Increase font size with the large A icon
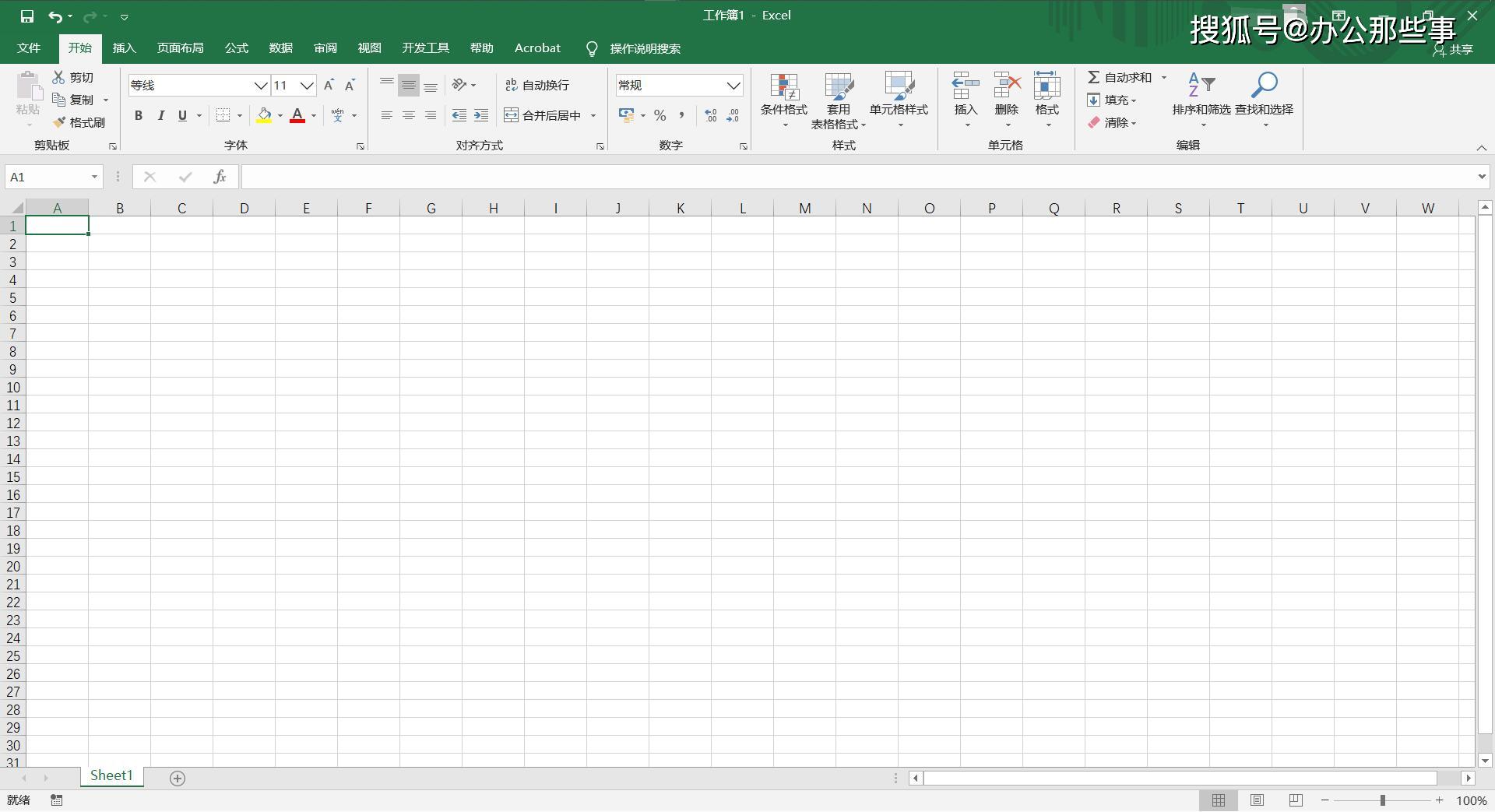Viewport: 1495px width, 812px height. (x=329, y=85)
